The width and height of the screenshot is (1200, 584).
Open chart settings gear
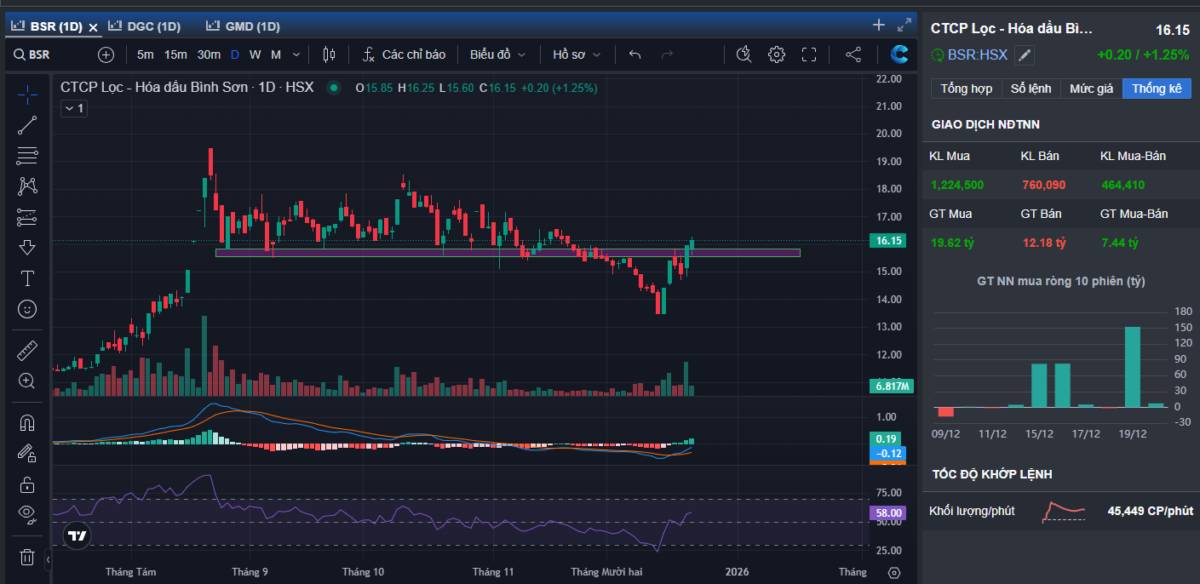(x=776, y=54)
